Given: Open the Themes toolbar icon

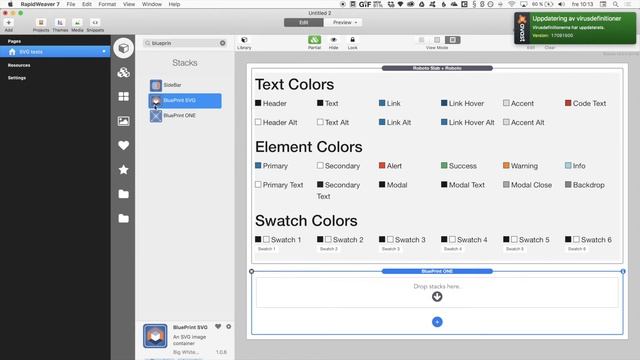Looking at the screenshot, I should tap(60, 23).
